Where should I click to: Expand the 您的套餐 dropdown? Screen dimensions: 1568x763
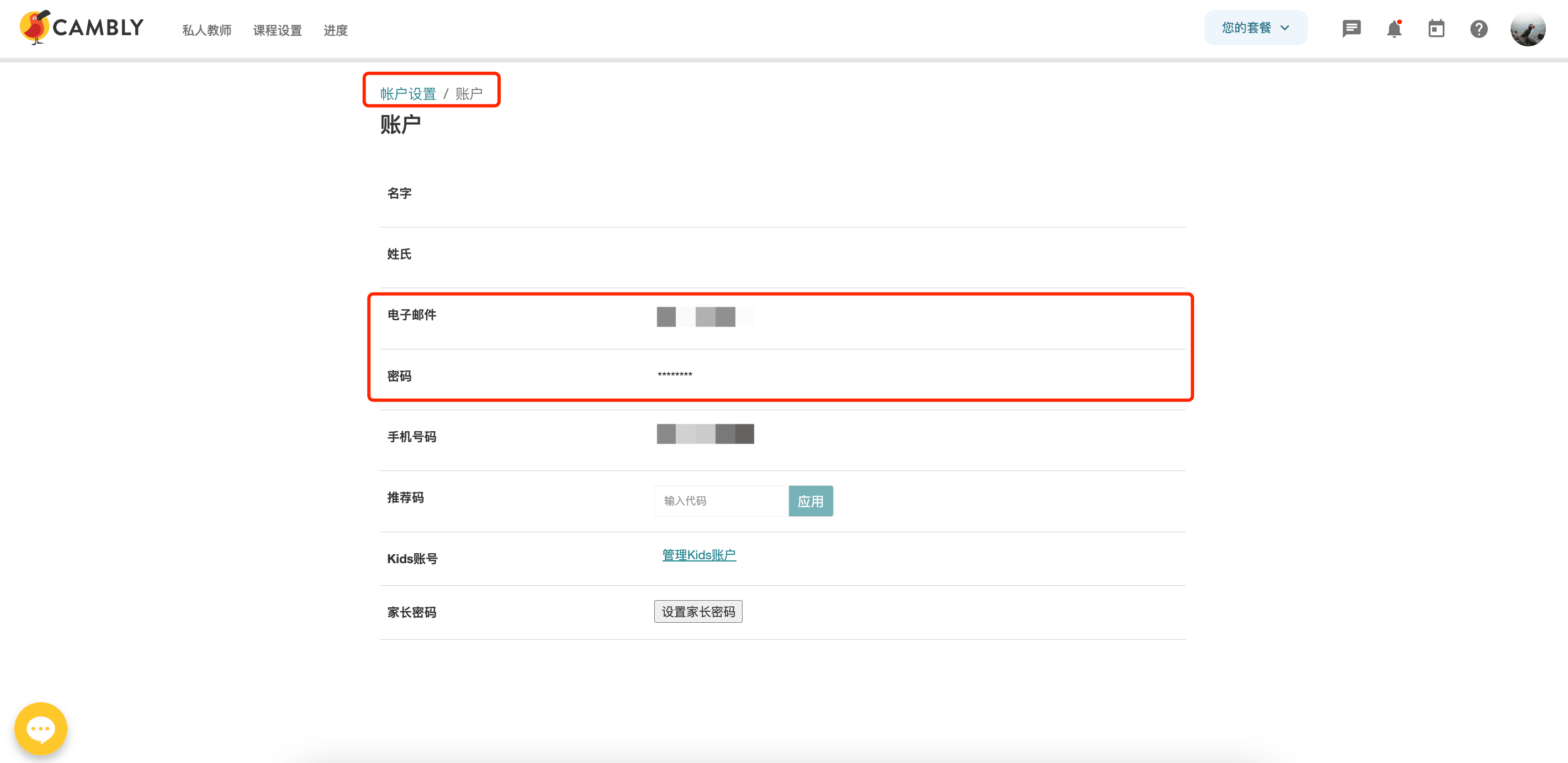(x=1255, y=28)
